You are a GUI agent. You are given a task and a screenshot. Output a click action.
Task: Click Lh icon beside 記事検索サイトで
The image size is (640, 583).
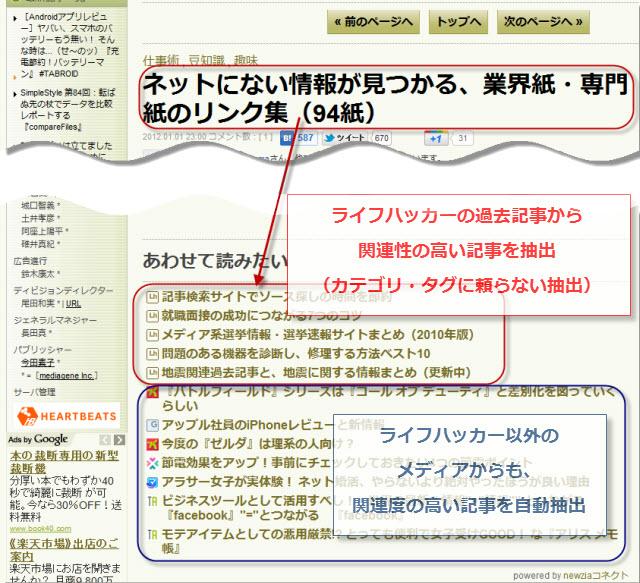tap(152, 297)
